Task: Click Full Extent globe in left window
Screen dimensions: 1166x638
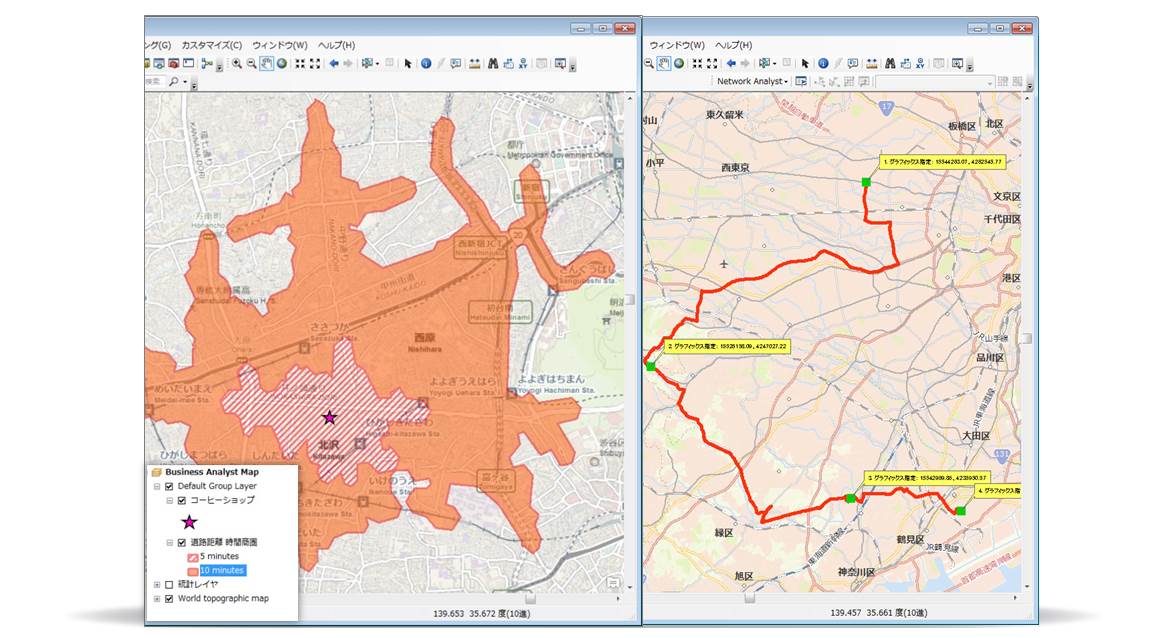Action: click(x=282, y=63)
